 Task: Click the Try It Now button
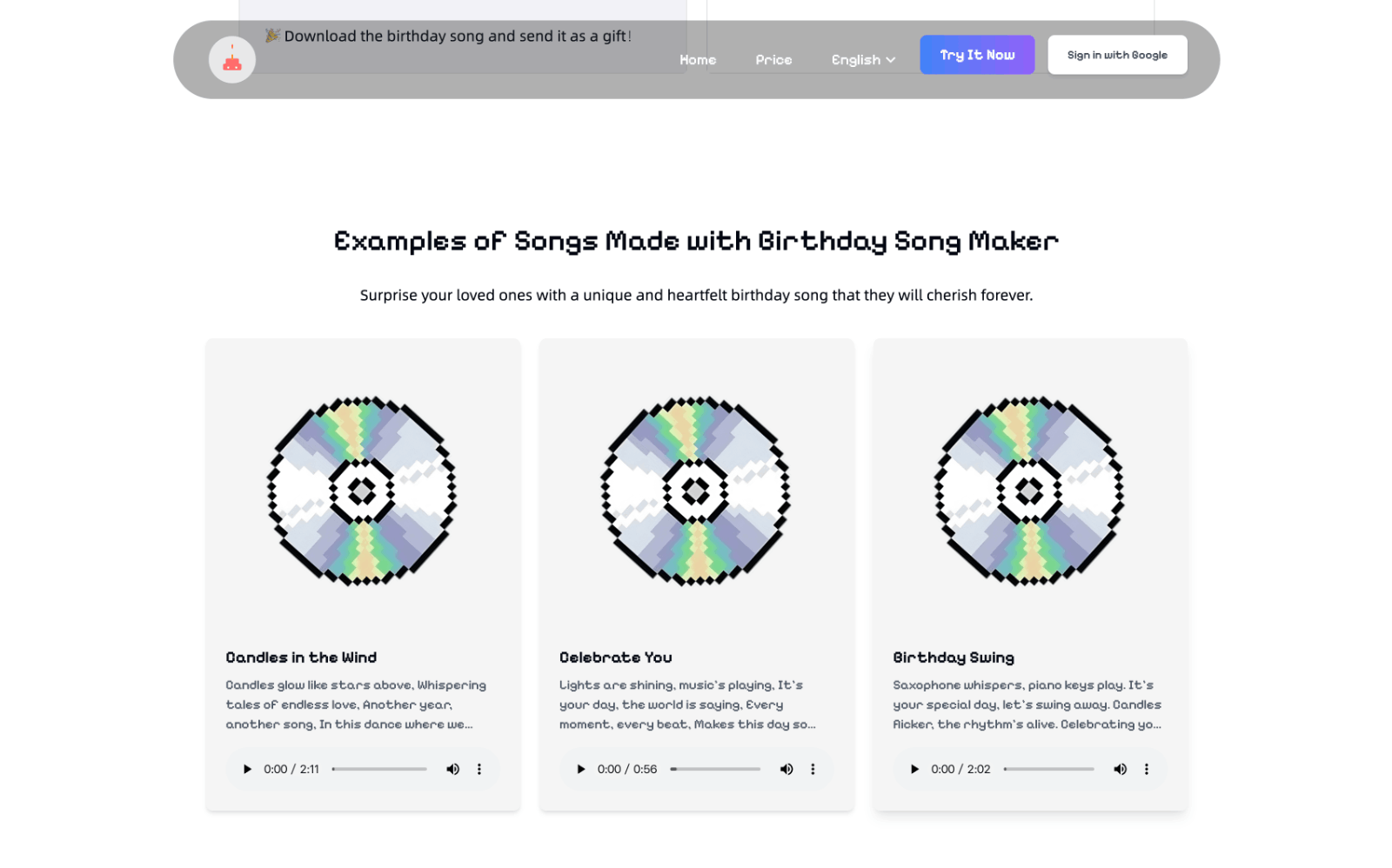coord(977,55)
